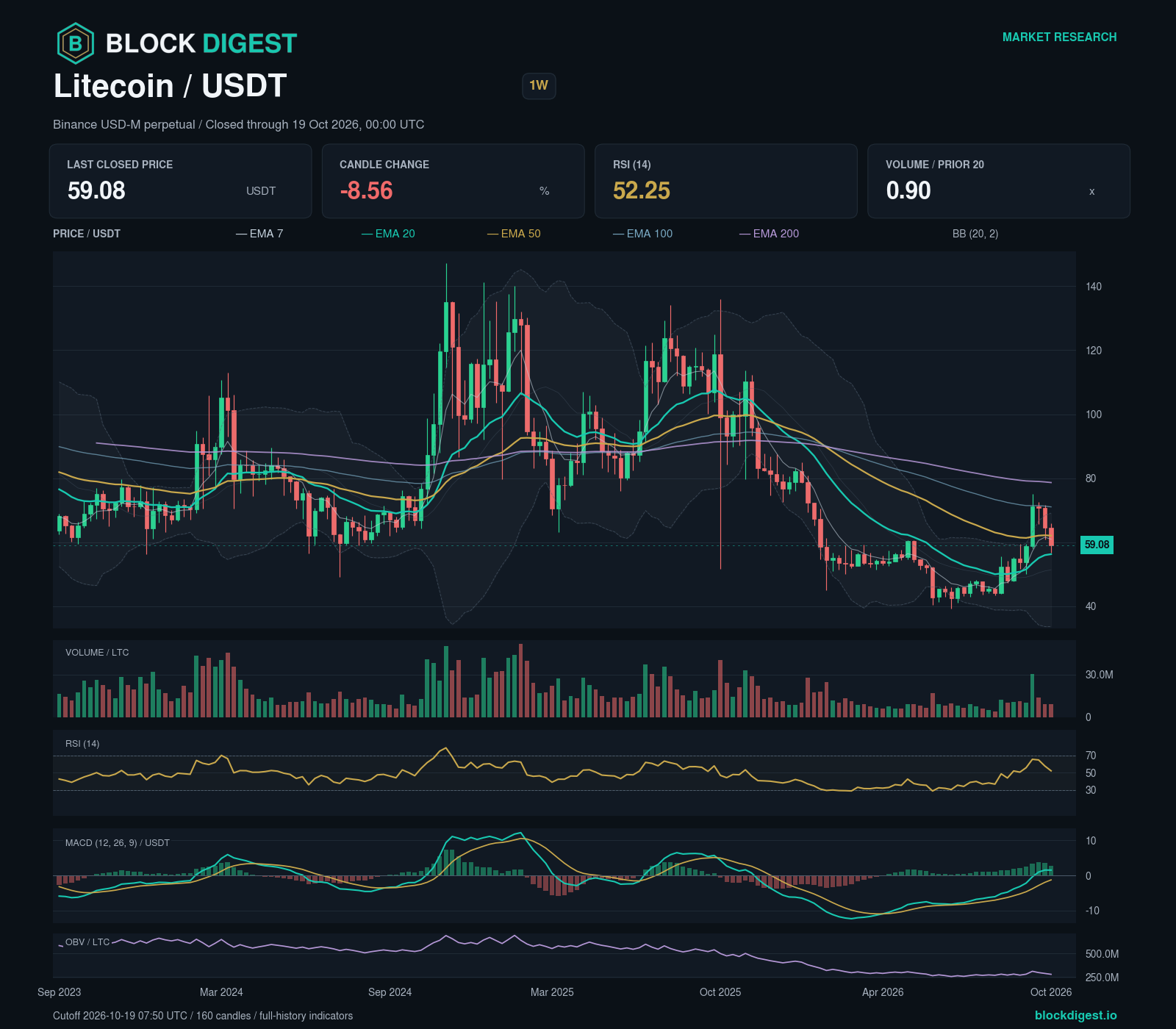Click the MARKET RESEARCH label
1176x1029 pixels.
(1059, 37)
